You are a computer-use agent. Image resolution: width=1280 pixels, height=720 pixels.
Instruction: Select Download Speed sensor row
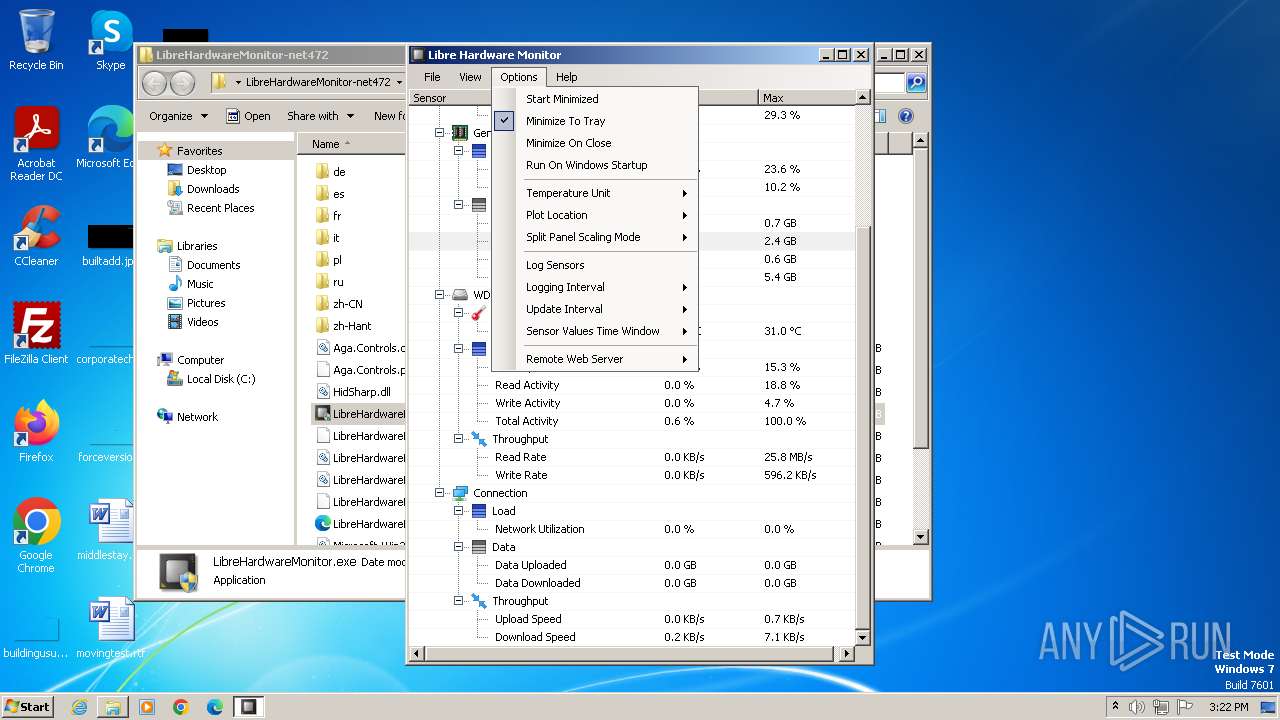(633, 637)
